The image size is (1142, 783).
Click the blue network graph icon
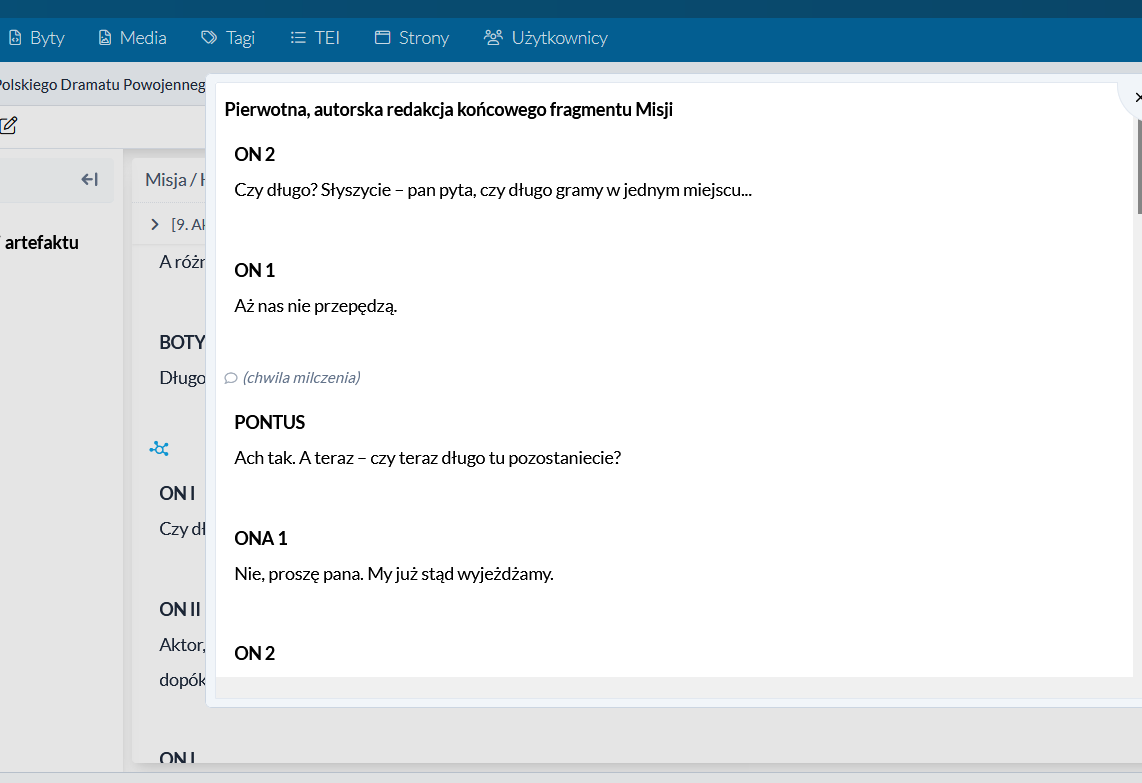tap(159, 449)
